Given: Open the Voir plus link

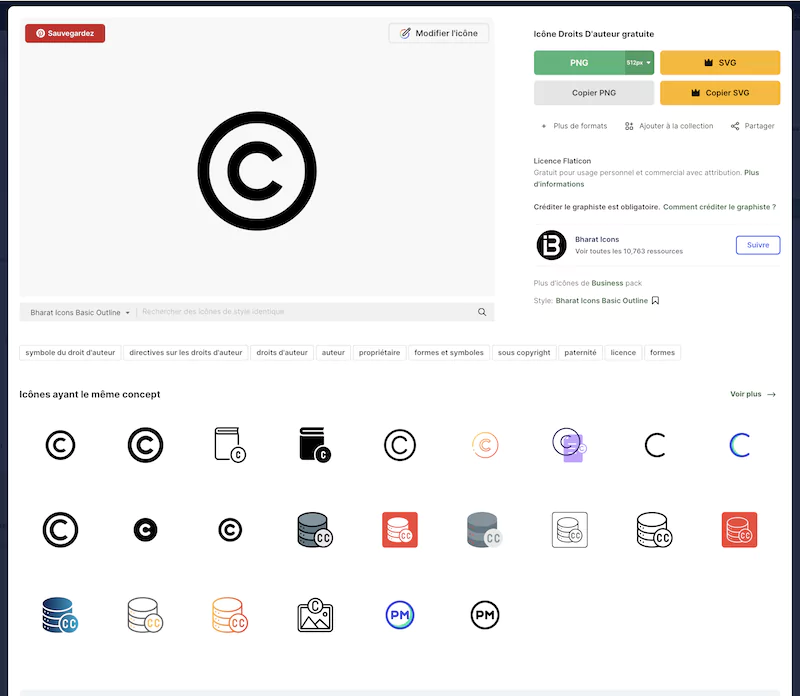Looking at the screenshot, I should tap(745, 393).
